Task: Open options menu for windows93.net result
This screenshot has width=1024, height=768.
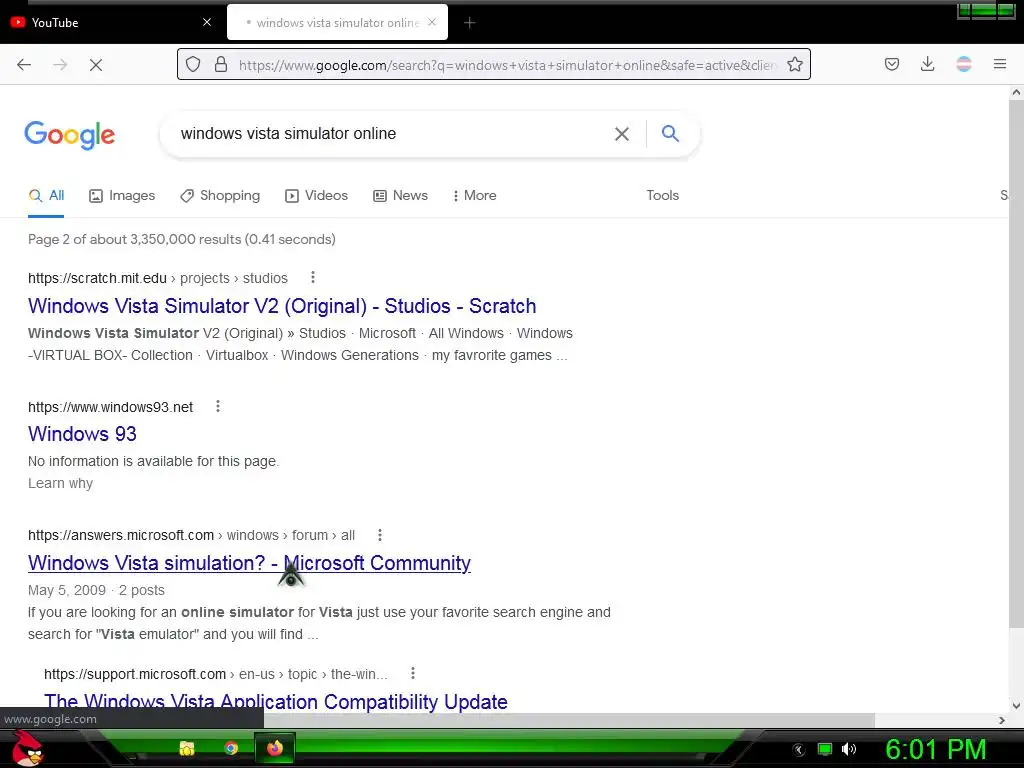Action: [217, 406]
